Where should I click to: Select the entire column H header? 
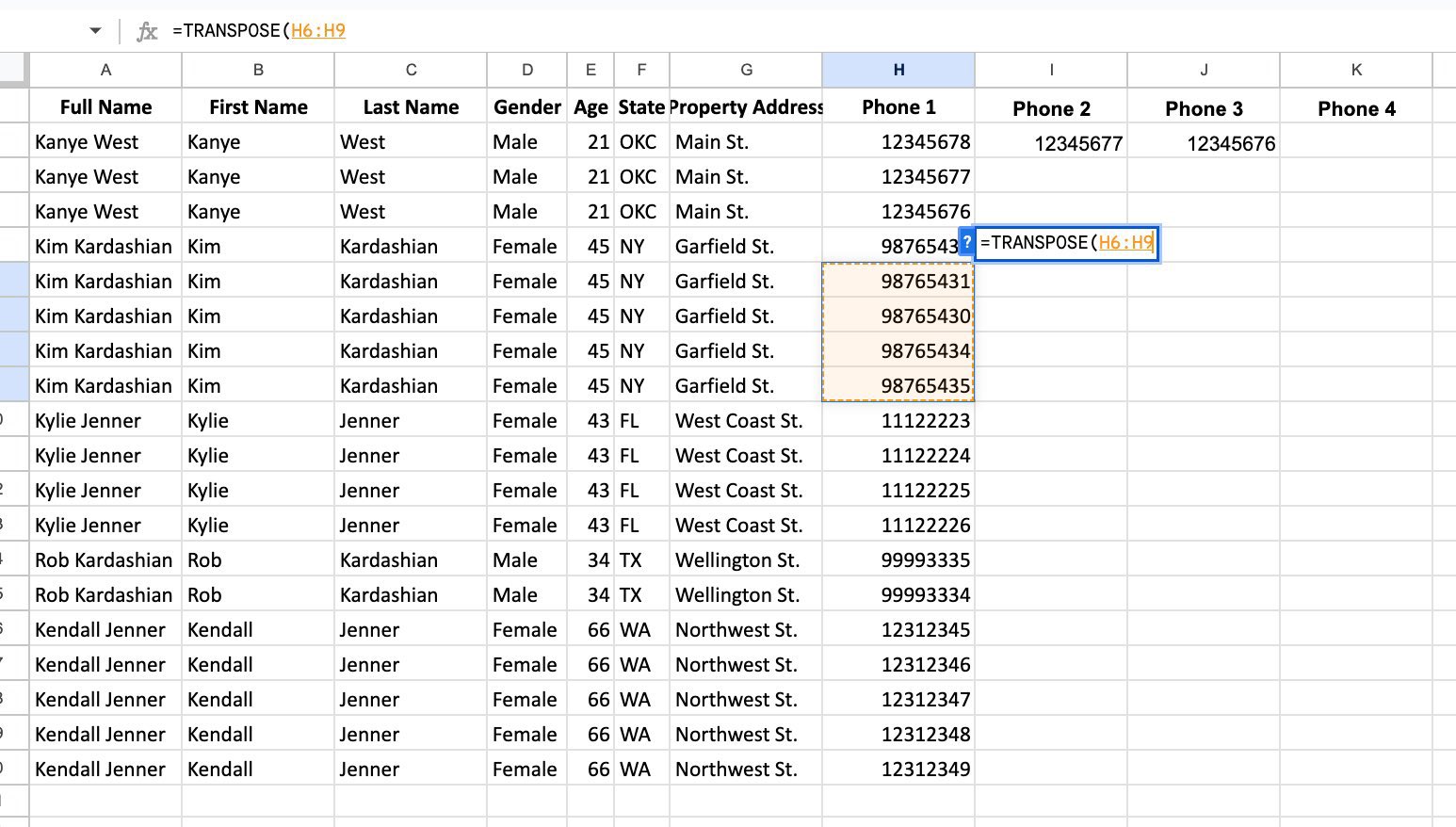pos(898,69)
